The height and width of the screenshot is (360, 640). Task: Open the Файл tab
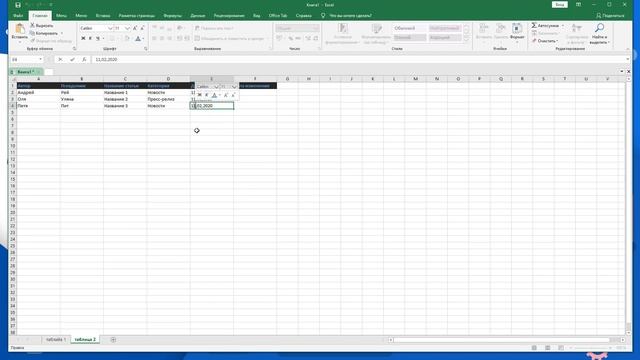pos(18,16)
